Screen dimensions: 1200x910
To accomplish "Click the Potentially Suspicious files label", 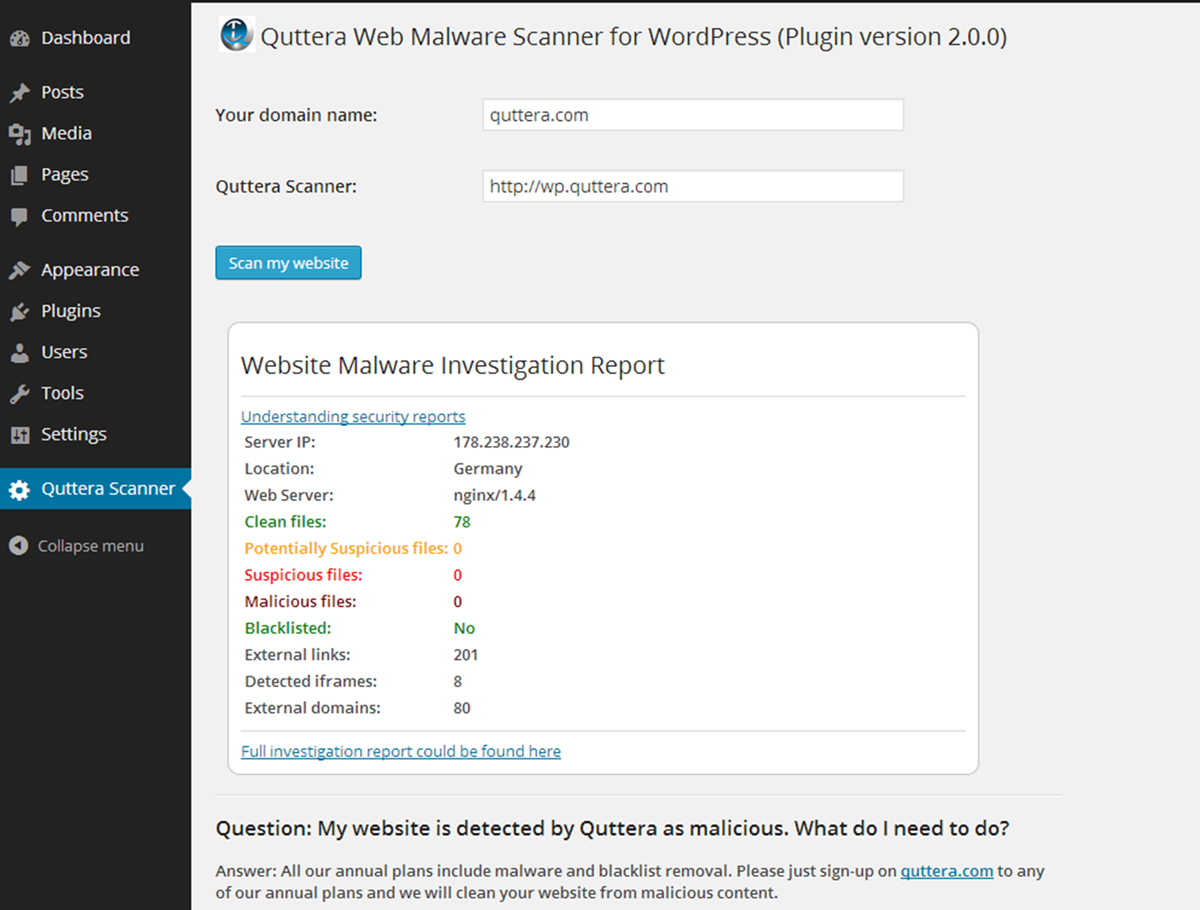I will (346, 548).
